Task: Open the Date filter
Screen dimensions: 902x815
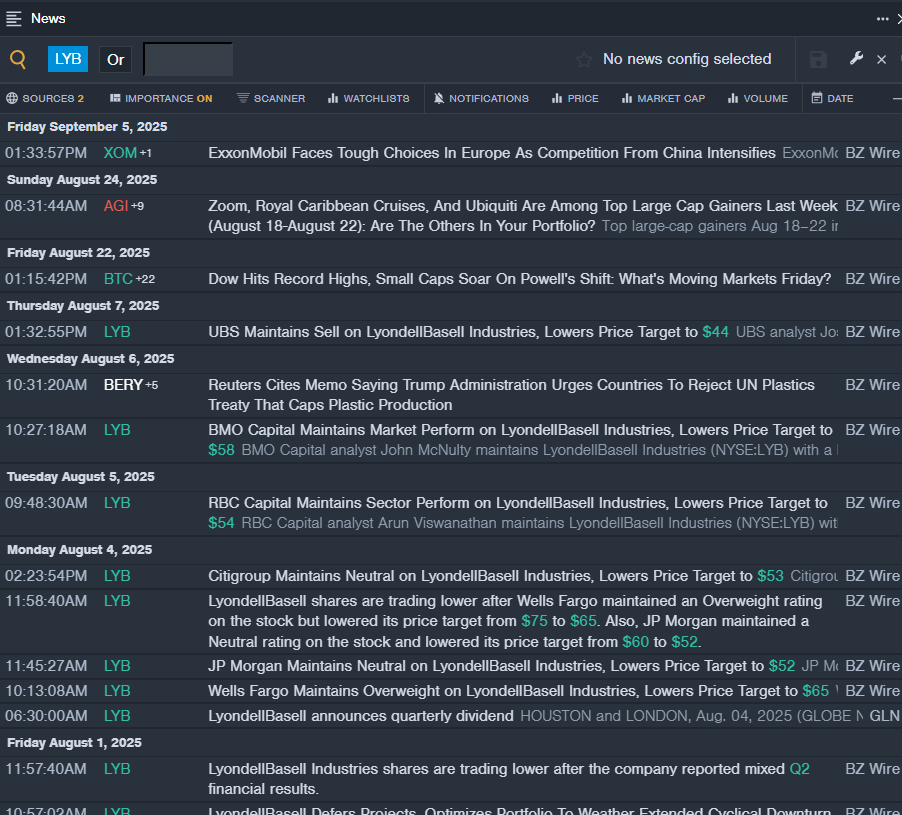Action: pos(832,98)
